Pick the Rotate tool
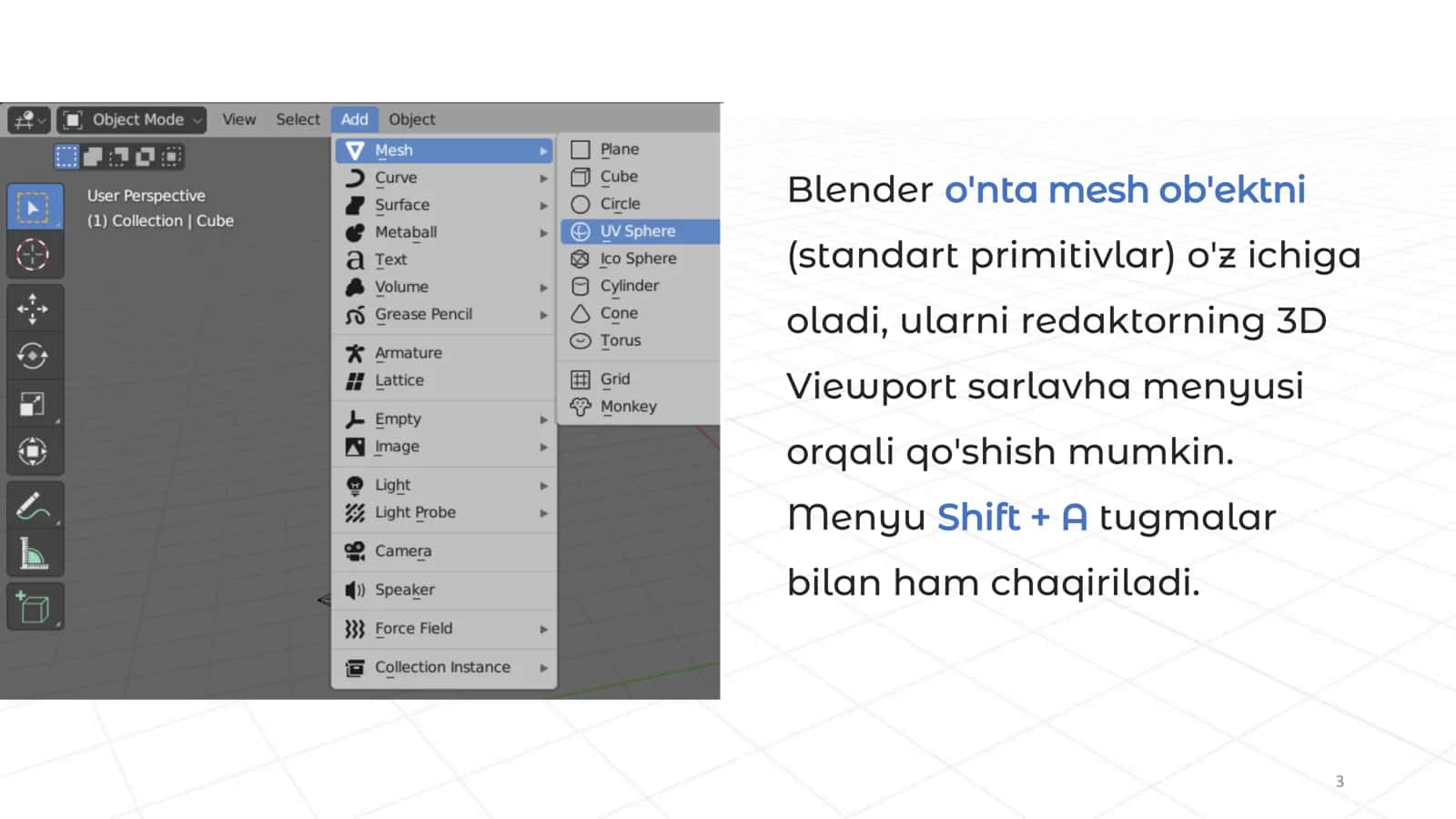This screenshot has height=819, width=1456. pos(35,356)
